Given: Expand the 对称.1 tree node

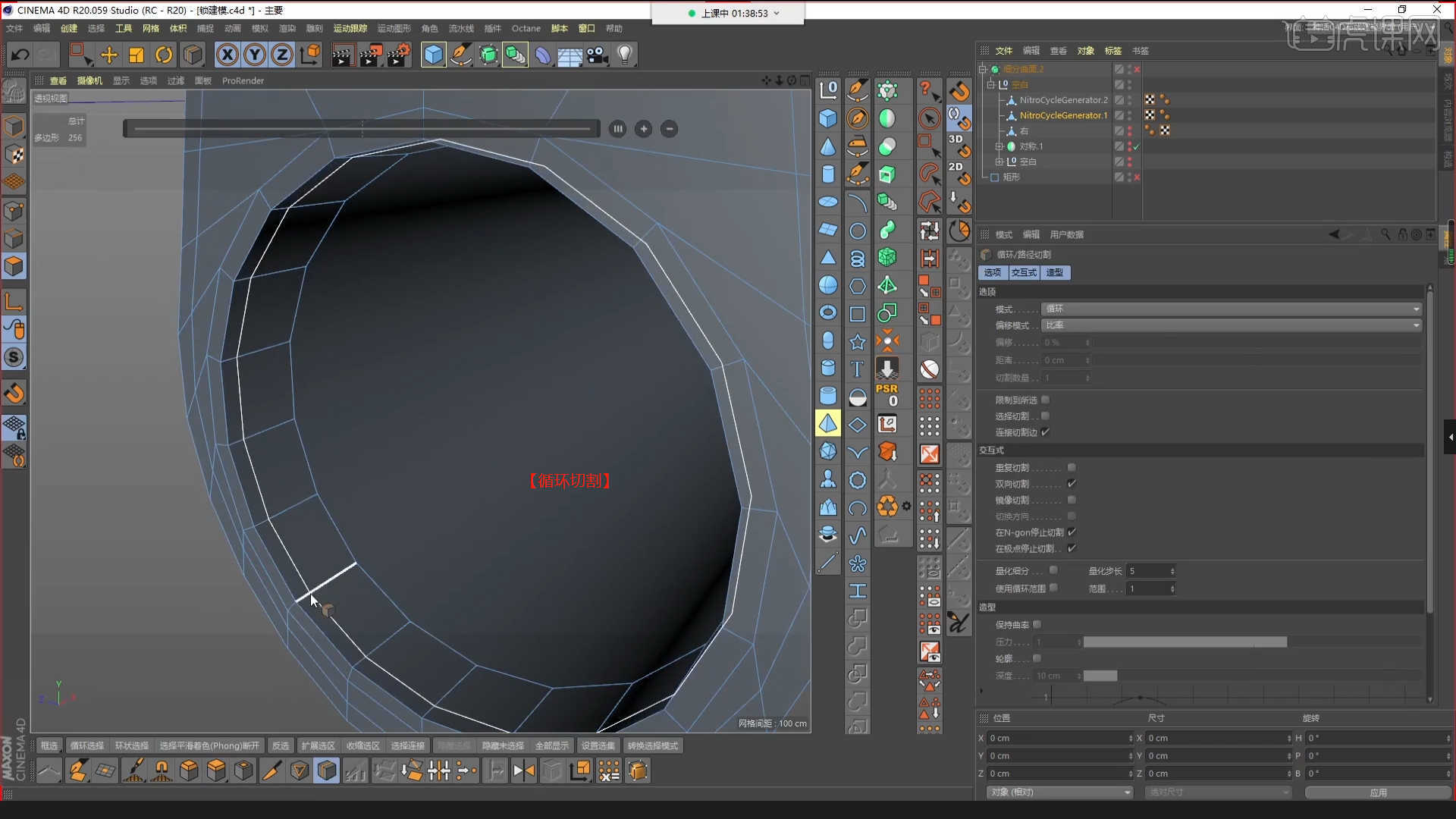Looking at the screenshot, I should tap(999, 146).
